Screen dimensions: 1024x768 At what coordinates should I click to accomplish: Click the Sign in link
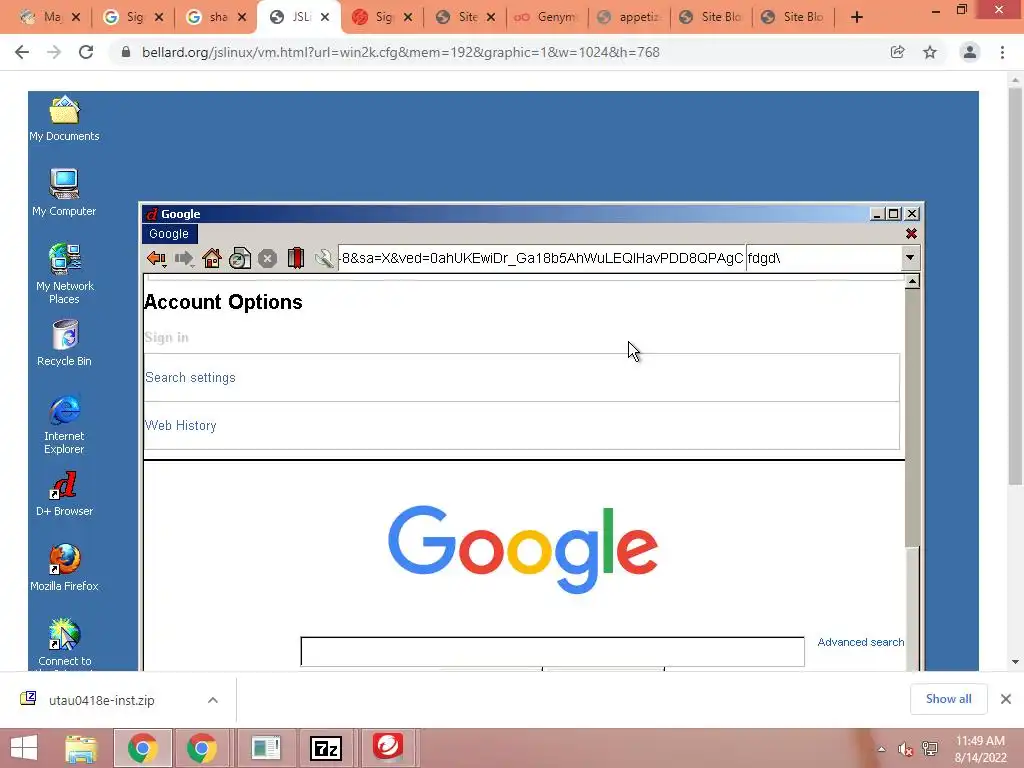click(167, 338)
